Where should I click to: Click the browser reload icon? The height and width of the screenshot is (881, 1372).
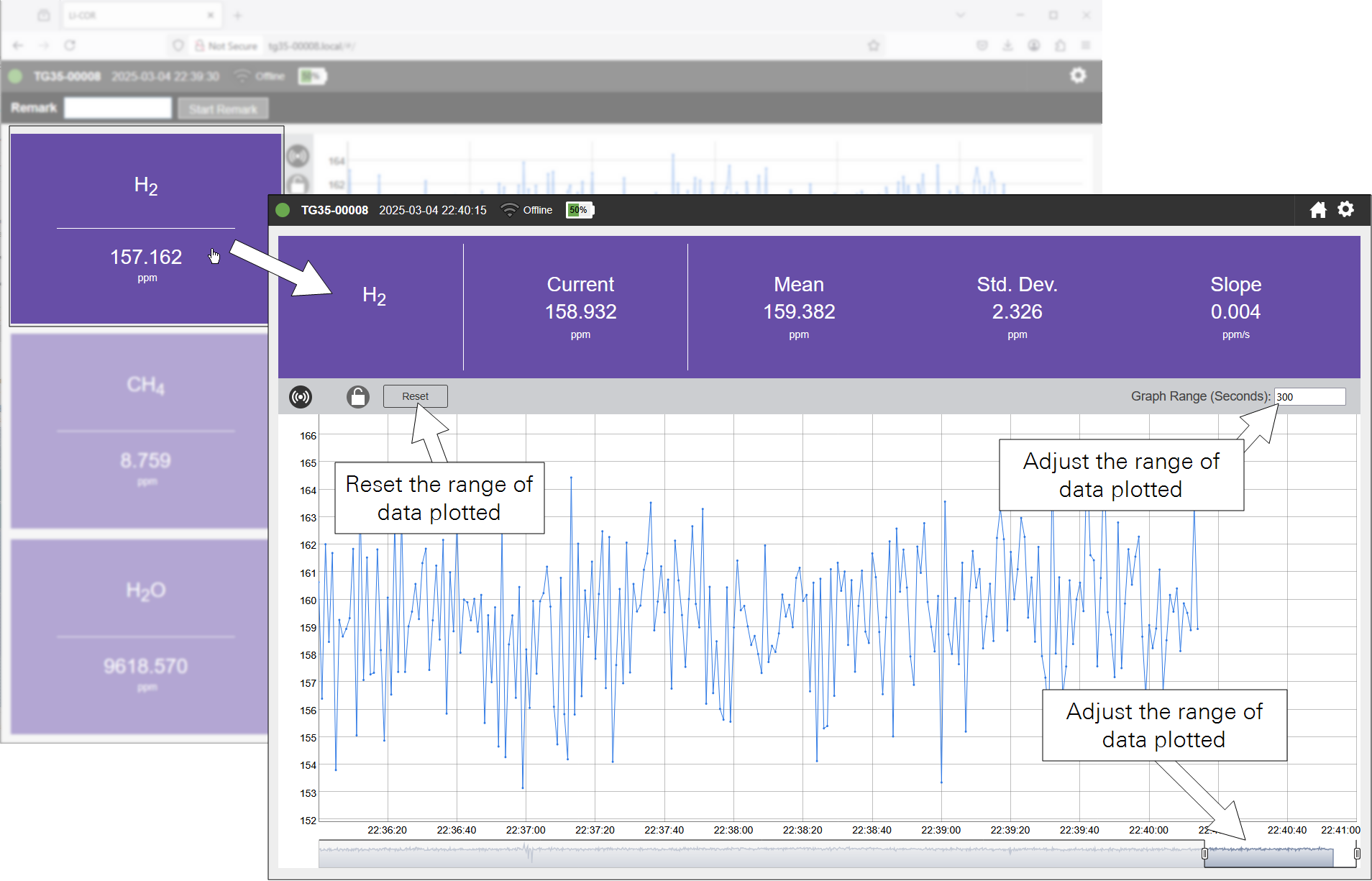(70, 45)
